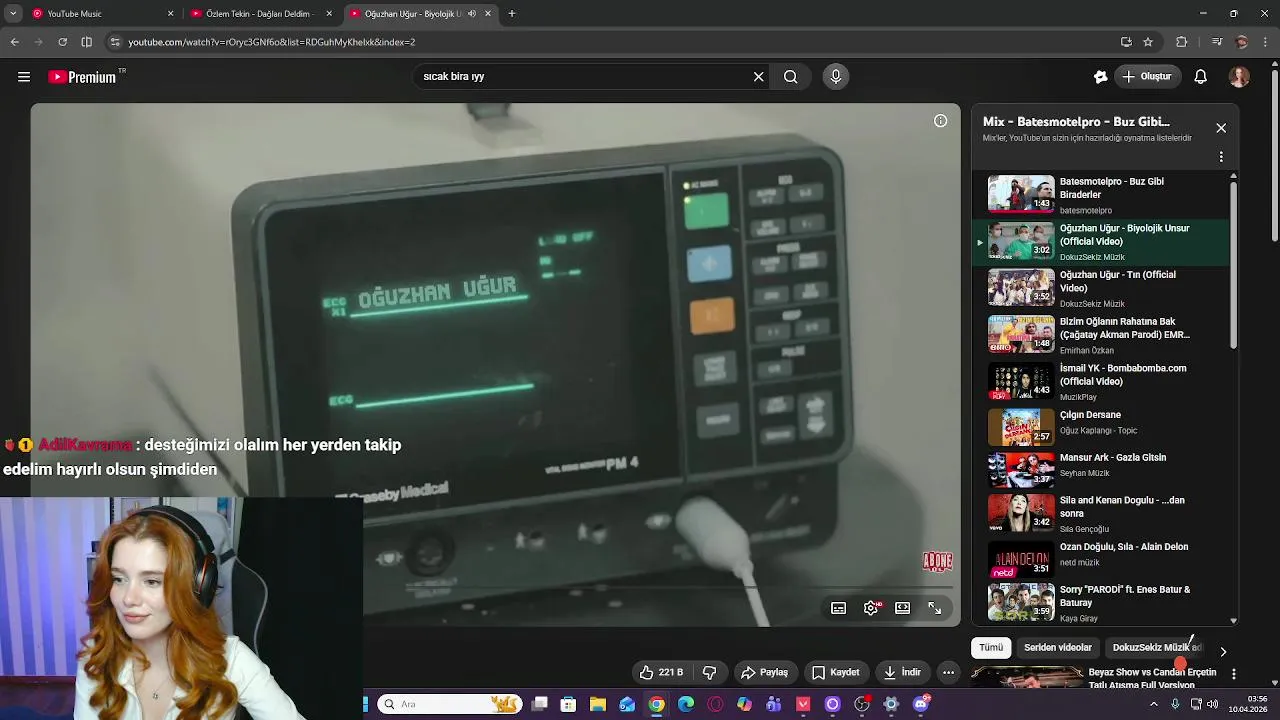Submit search with magnifier button
Viewport: 1280px width, 720px height.
pos(790,77)
